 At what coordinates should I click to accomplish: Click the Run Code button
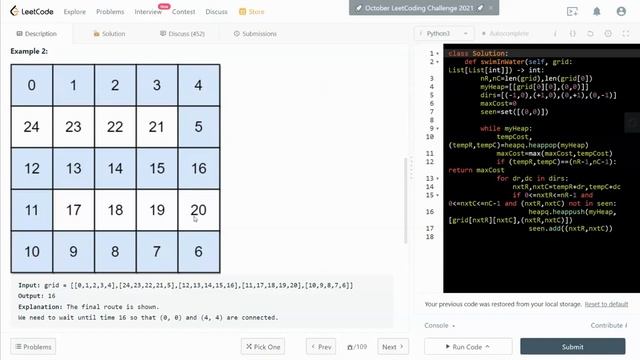point(468,347)
